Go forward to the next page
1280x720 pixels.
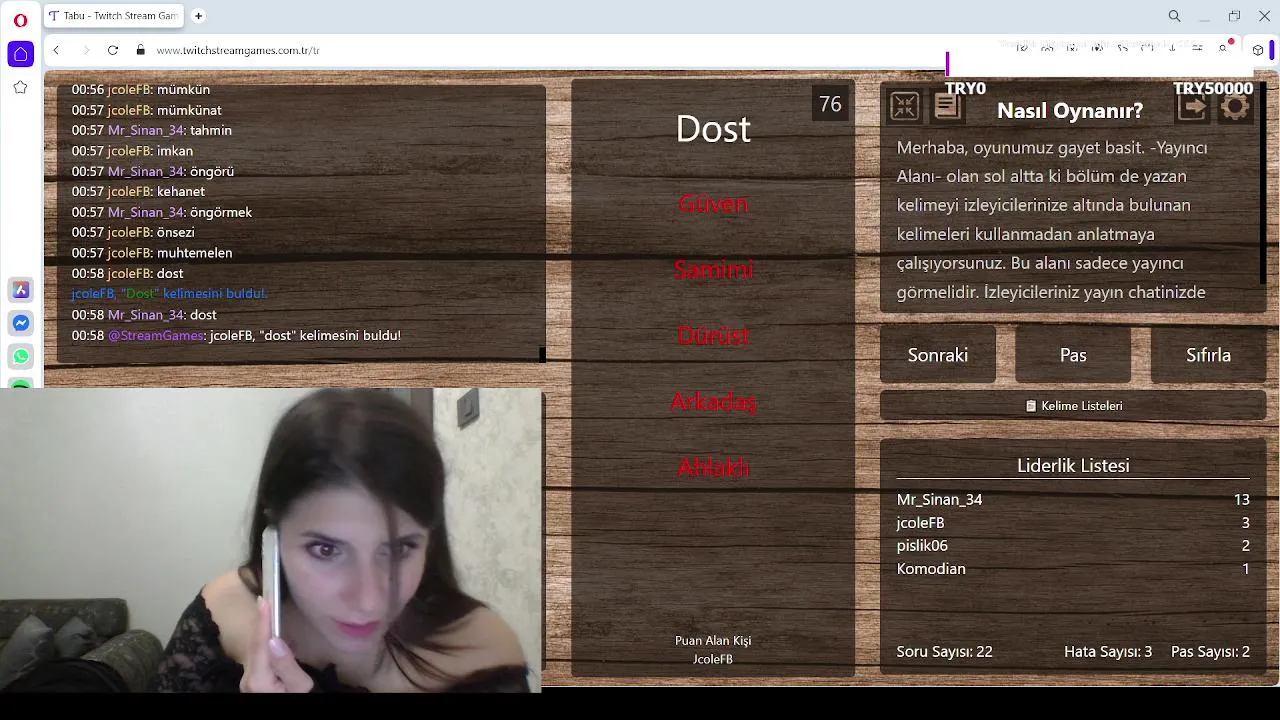coord(85,50)
